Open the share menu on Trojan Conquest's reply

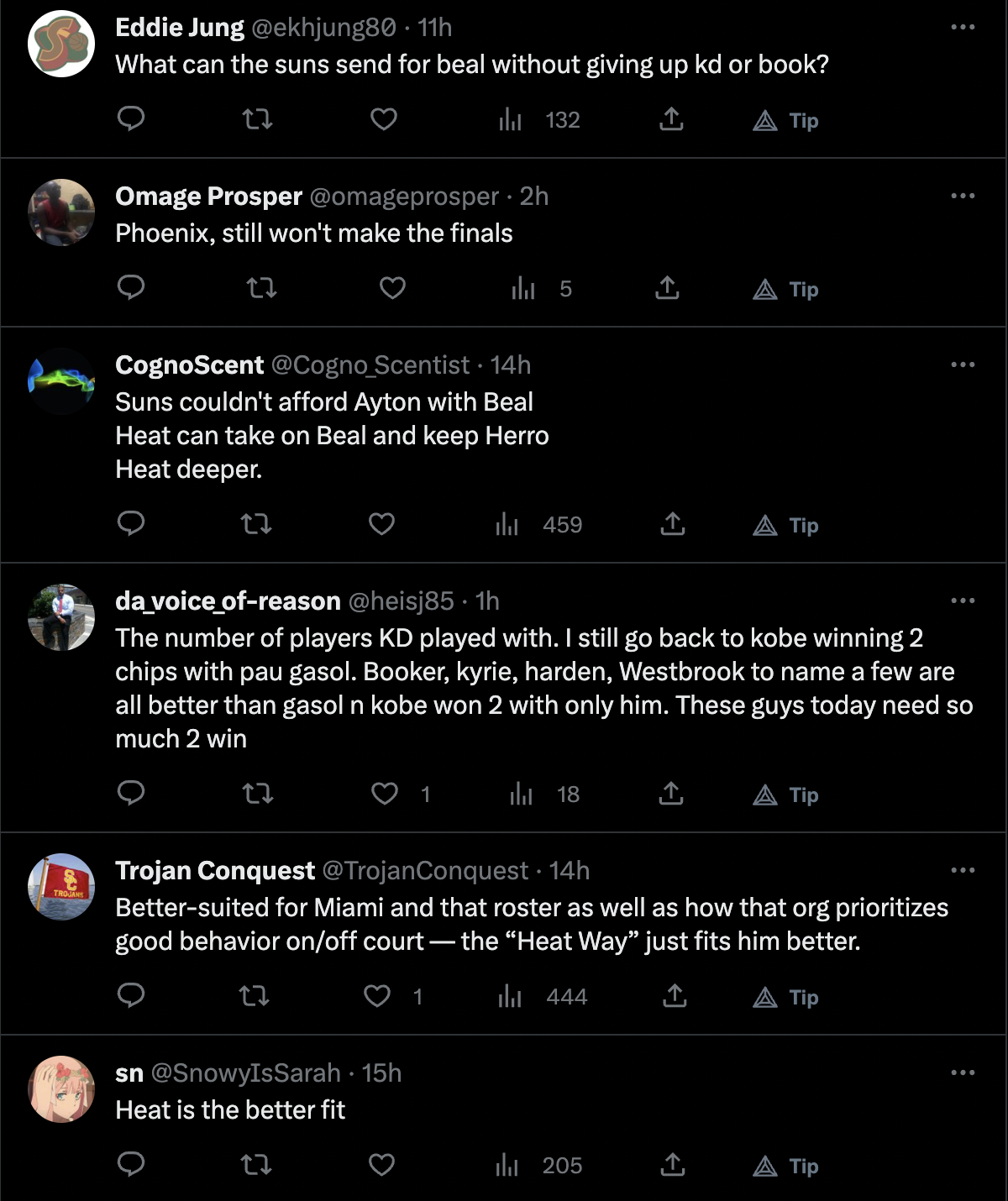[x=672, y=997]
